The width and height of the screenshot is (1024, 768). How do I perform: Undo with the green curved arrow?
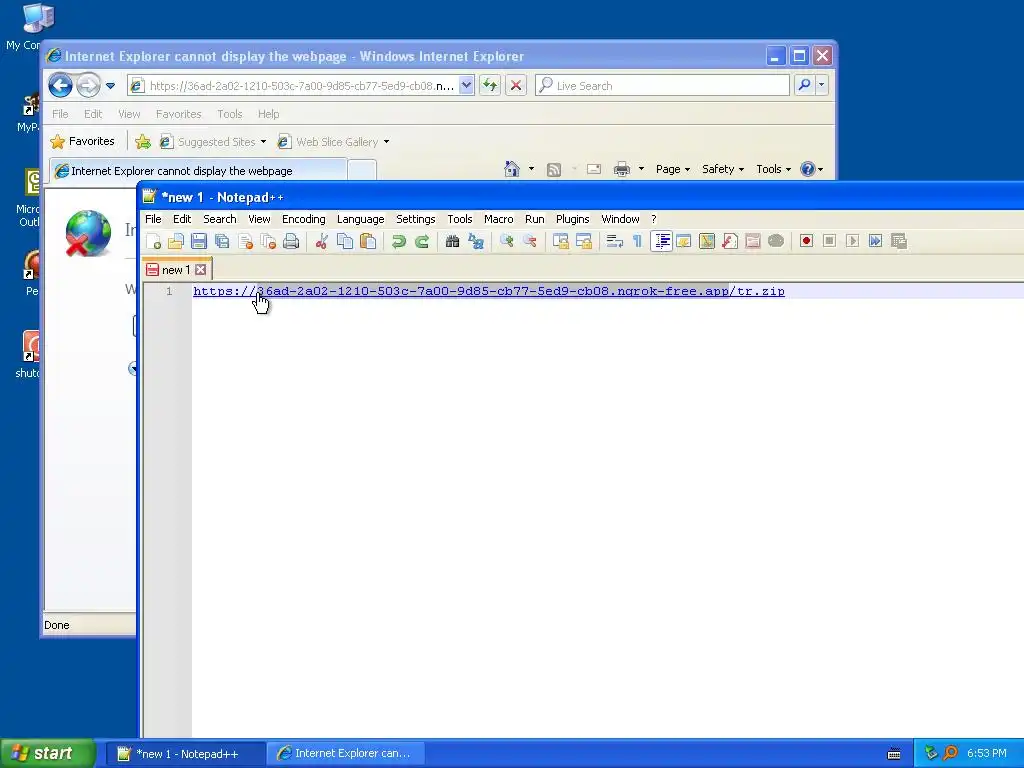[x=398, y=242]
